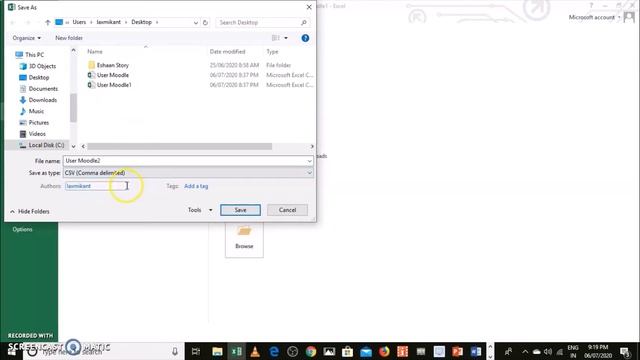The width and height of the screenshot is (640, 360).
Task: Go up one folder level
Action: pos(48,22)
